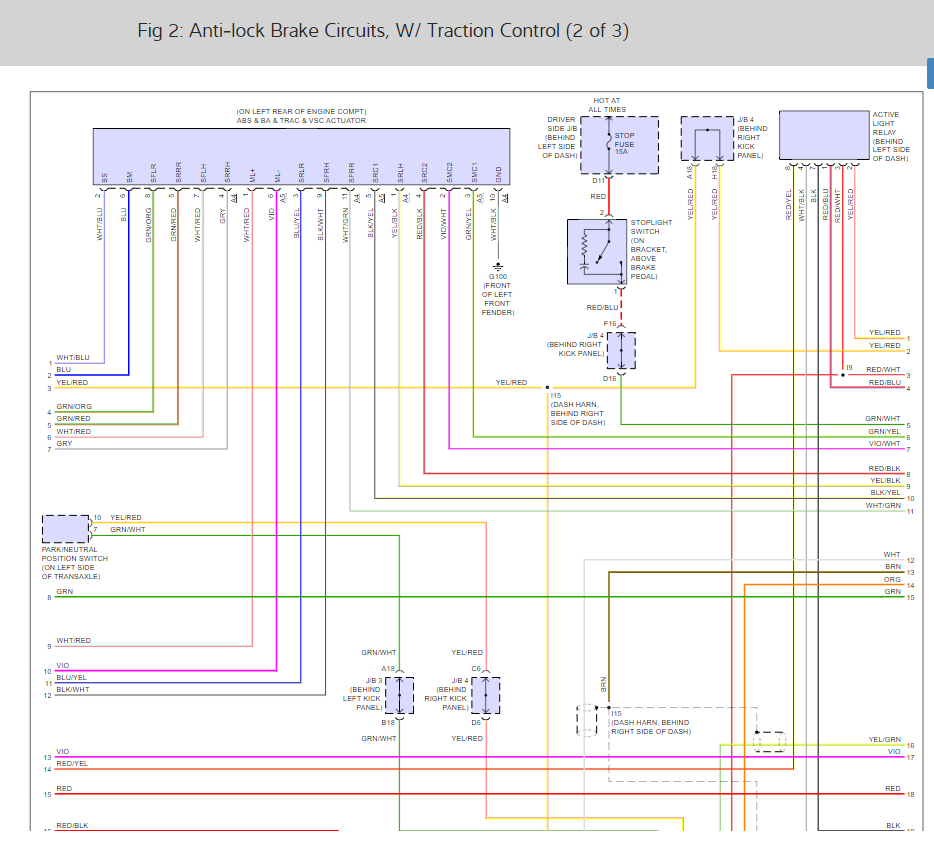Click the ABS & BA & TRAC & VSC actuator block

[301, 157]
